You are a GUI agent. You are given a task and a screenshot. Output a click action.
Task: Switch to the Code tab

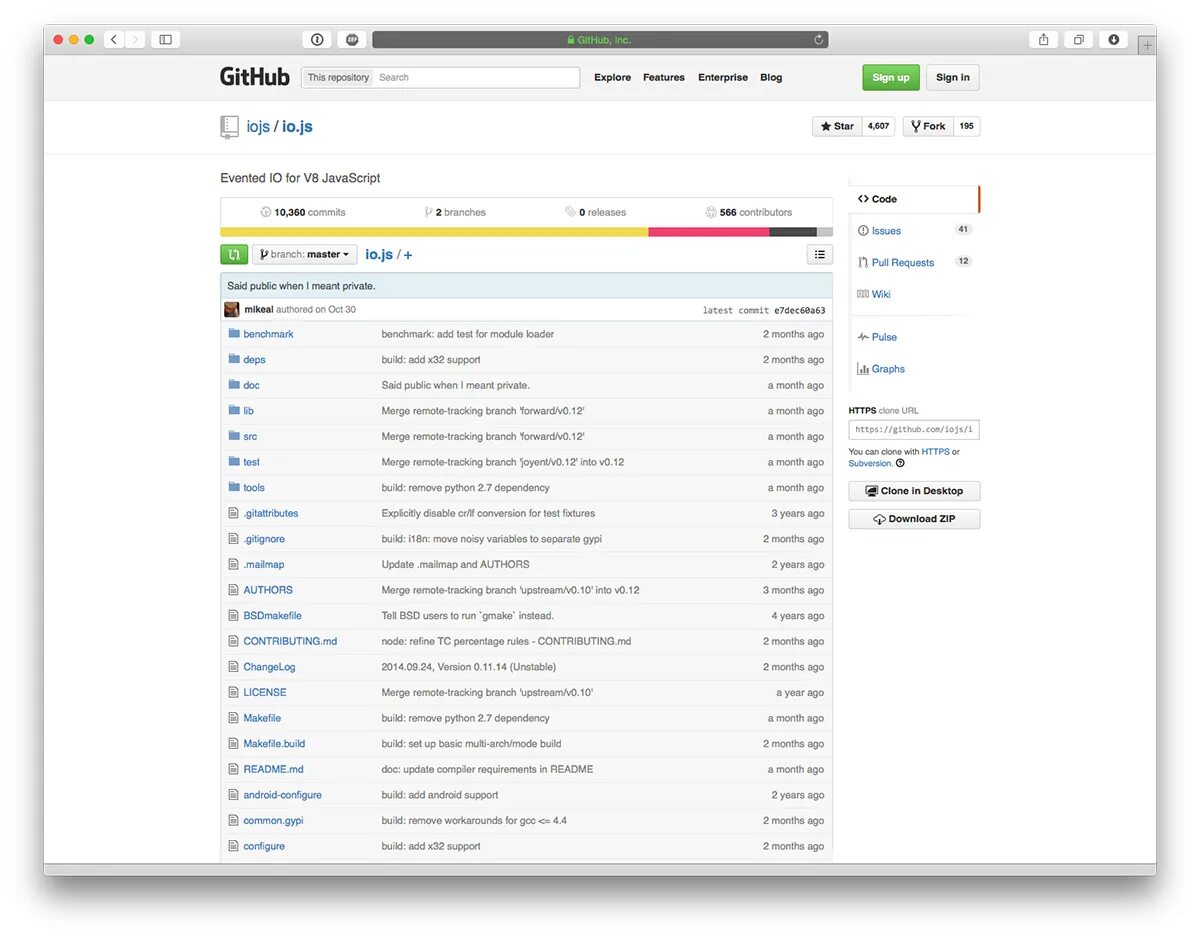(x=914, y=199)
